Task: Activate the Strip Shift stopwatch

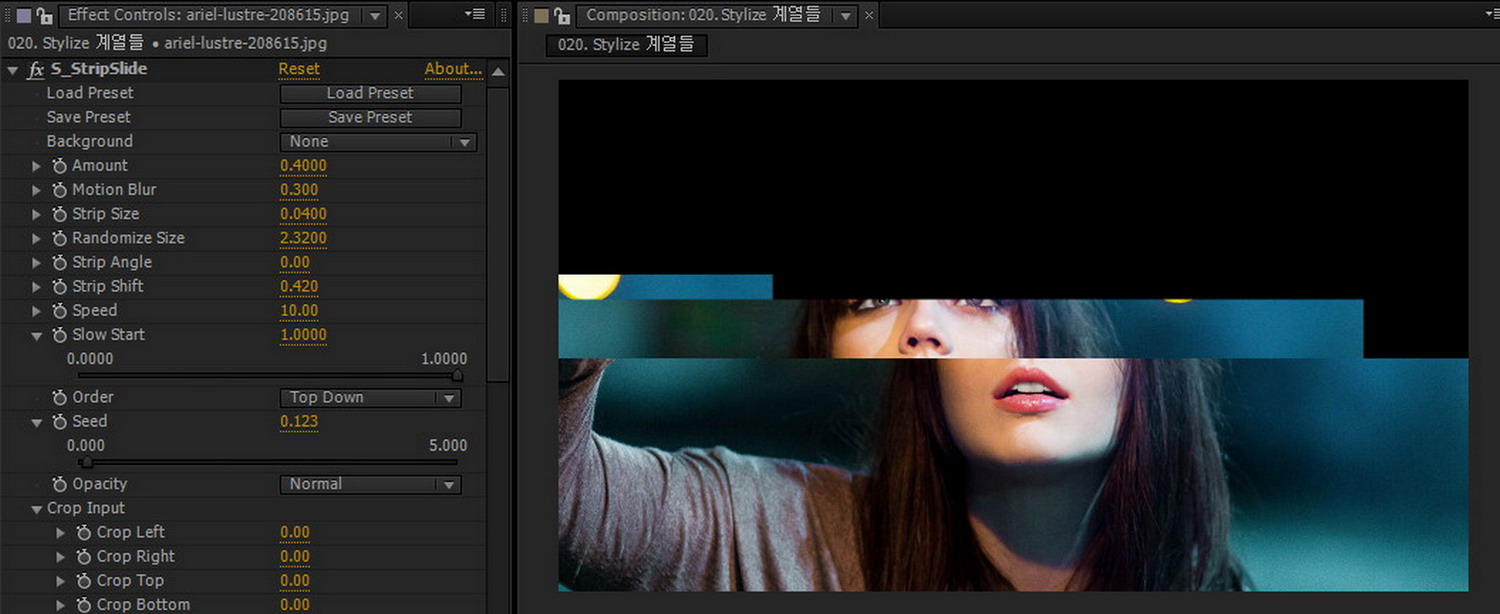Action: [x=60, y=286]
